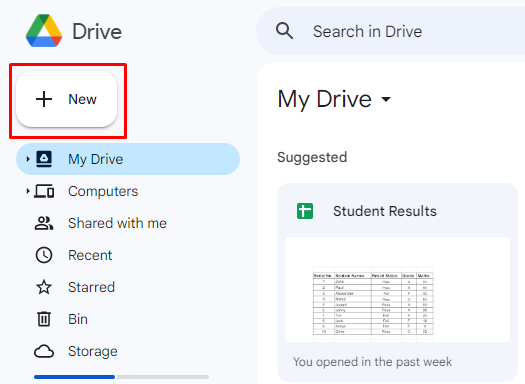Open the Student Results spreadsheet thumbnail
The width and height of the screenshot is (525, 384).
[x=397, y=290]
